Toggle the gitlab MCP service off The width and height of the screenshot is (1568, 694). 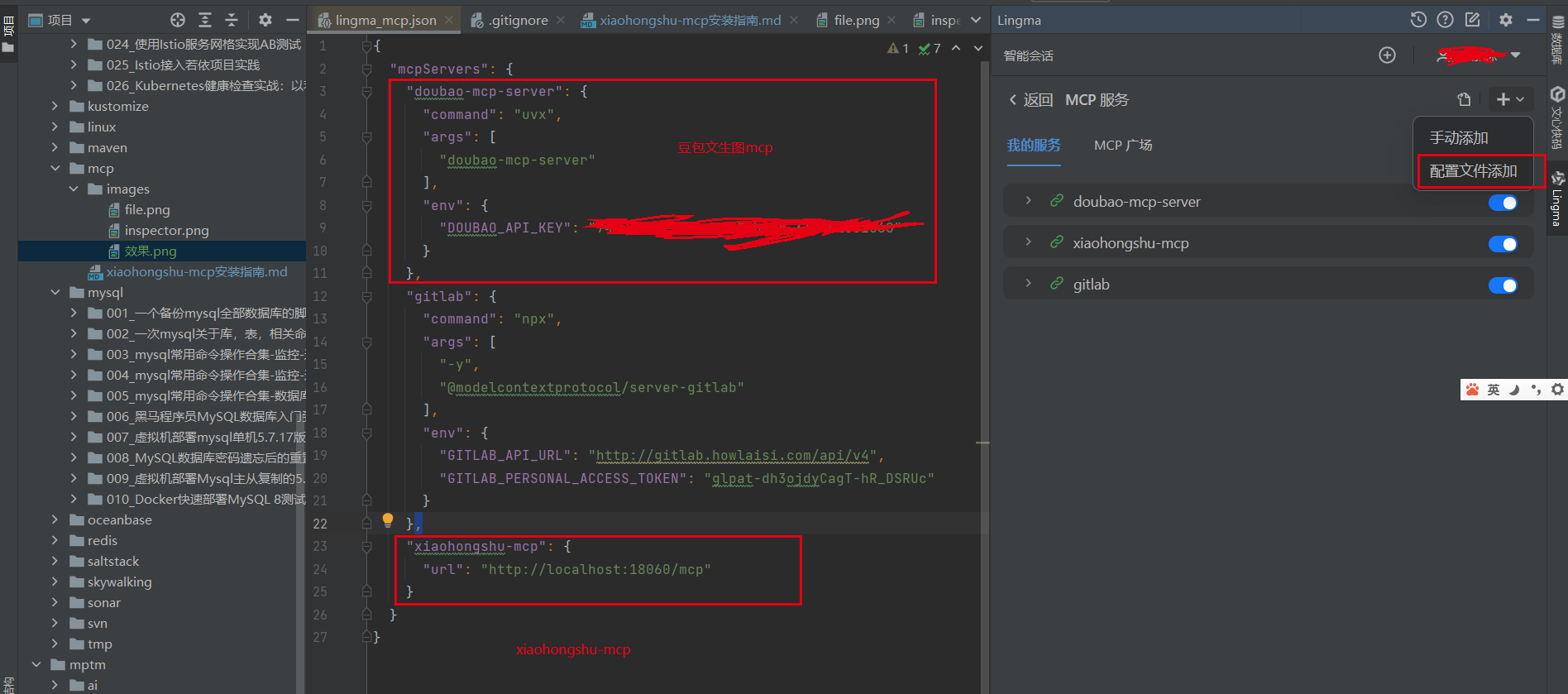point(1502,285)
